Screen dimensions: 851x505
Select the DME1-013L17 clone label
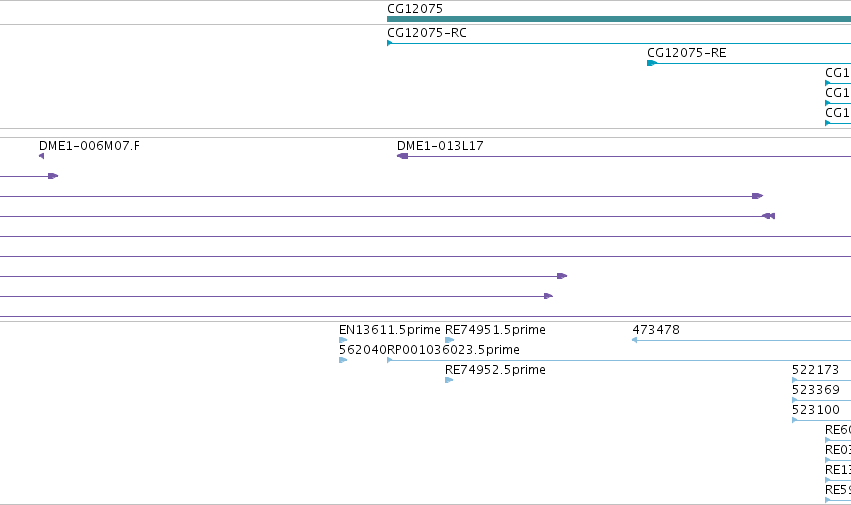(440, 146)
